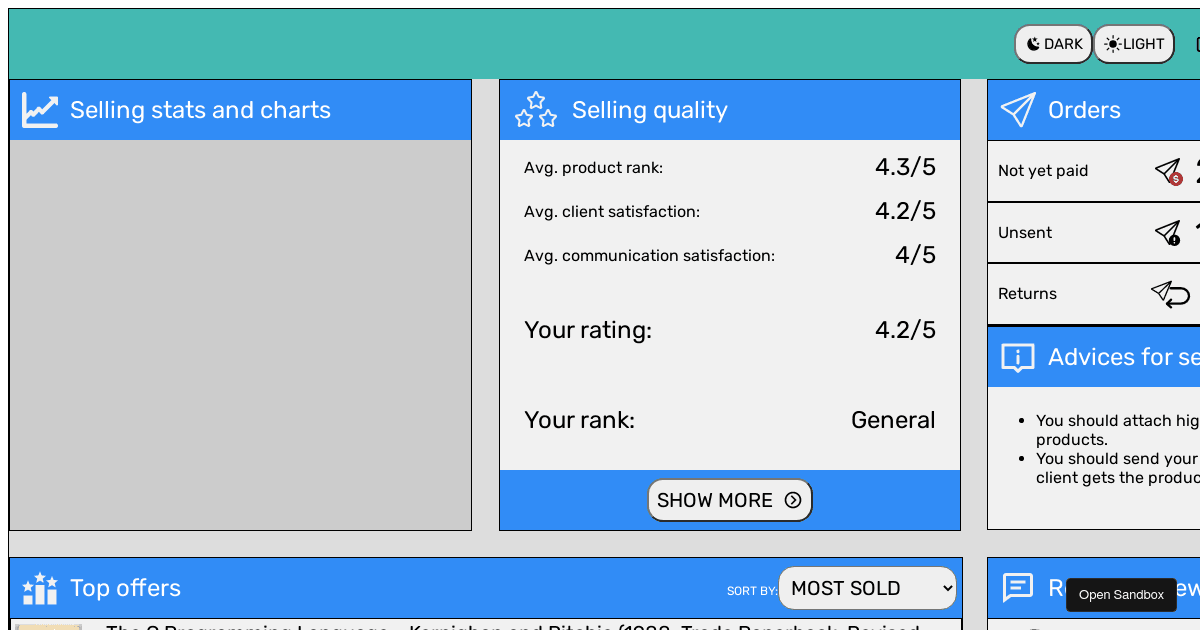Viewport: 1200px width, 630px height.
Task: Open the MOST SOLD sorting dropdown
Action: pyautogui.click(x=866, y=588)
